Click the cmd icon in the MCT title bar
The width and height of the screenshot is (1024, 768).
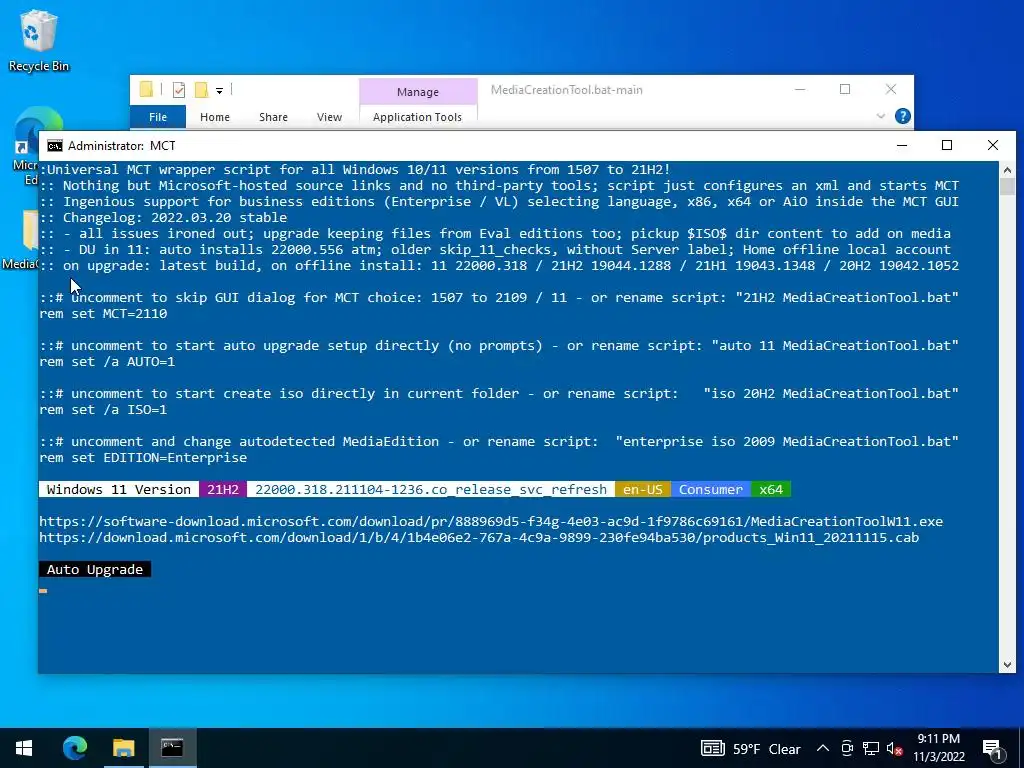pos(55,146)
